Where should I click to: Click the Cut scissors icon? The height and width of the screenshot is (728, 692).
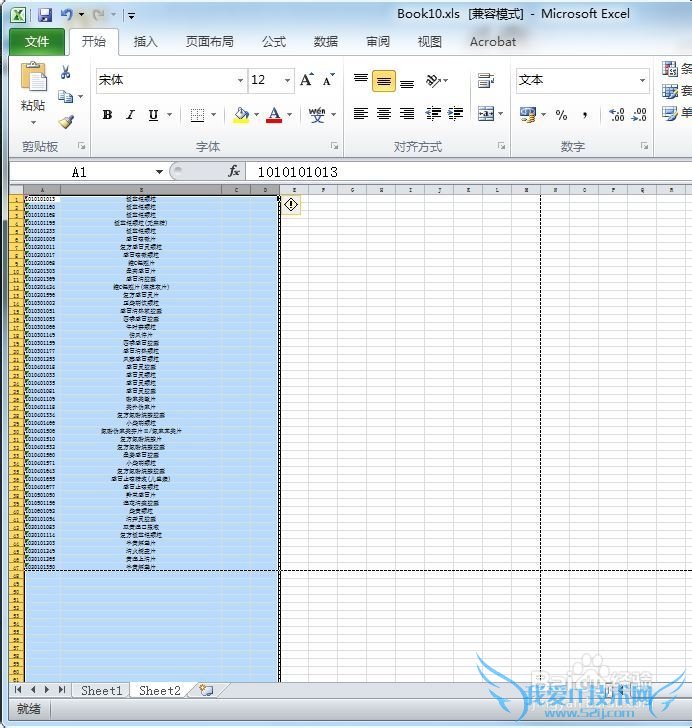[x=65, y=72]
